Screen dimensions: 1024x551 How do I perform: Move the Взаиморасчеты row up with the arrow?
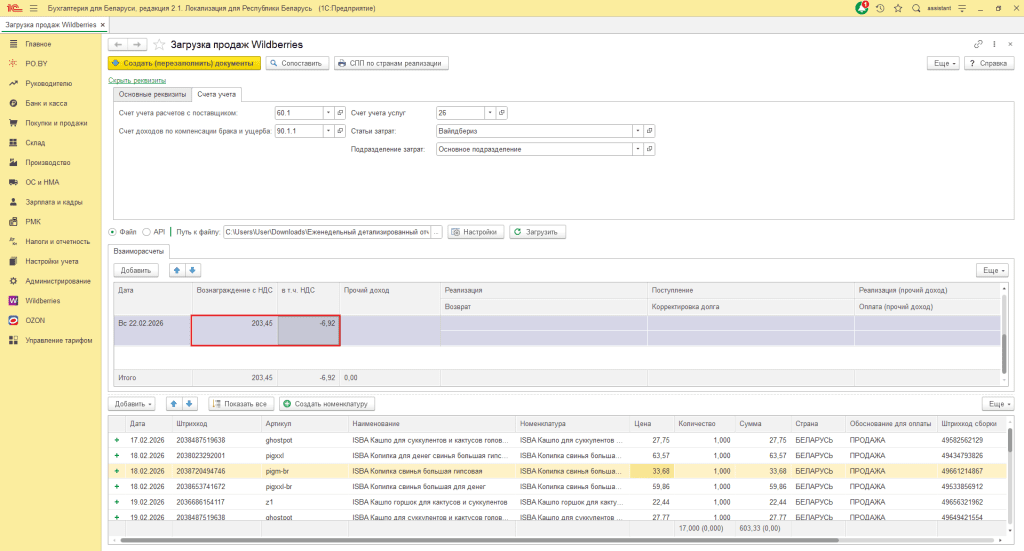tap(177, 270)
